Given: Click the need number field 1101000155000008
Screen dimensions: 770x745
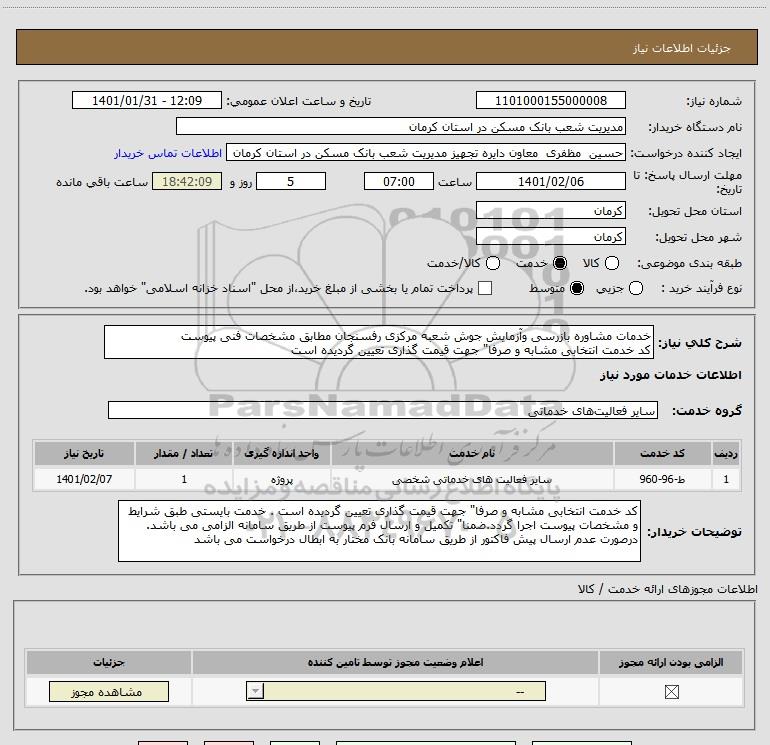Looking at the screenshot, I should tap(550, 101).
